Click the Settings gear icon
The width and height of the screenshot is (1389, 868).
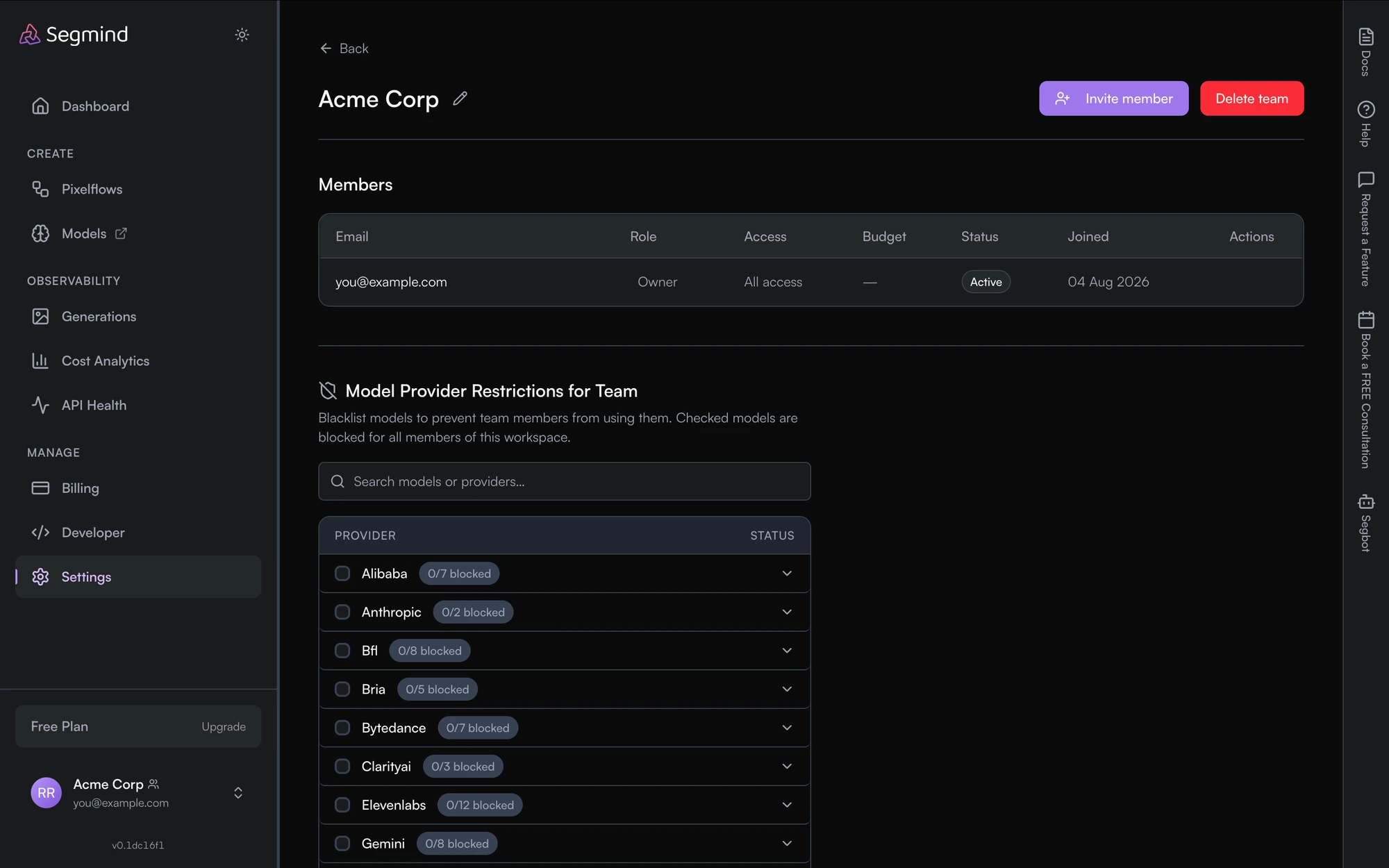click(40, 577)
